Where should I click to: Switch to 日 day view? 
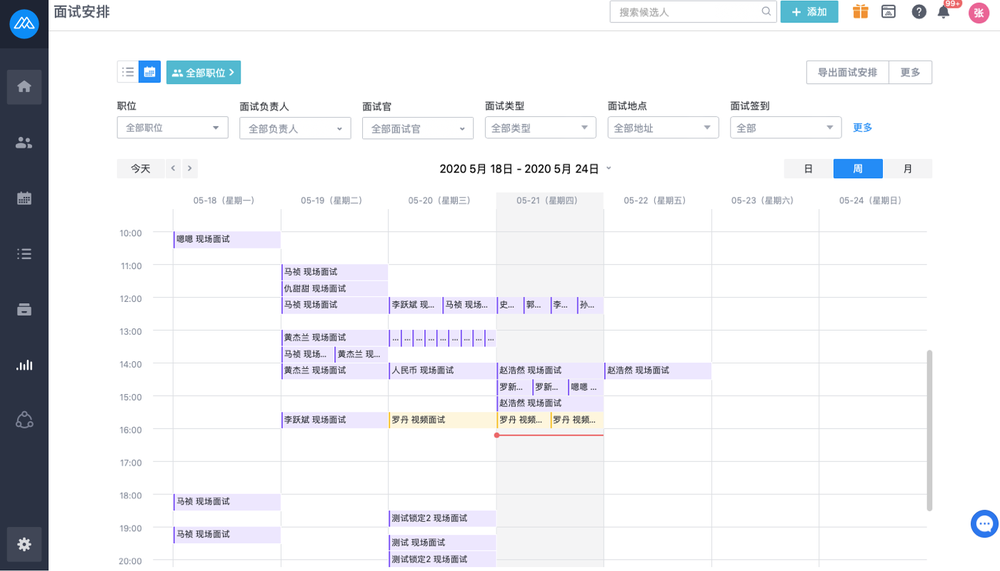(808, 168)
